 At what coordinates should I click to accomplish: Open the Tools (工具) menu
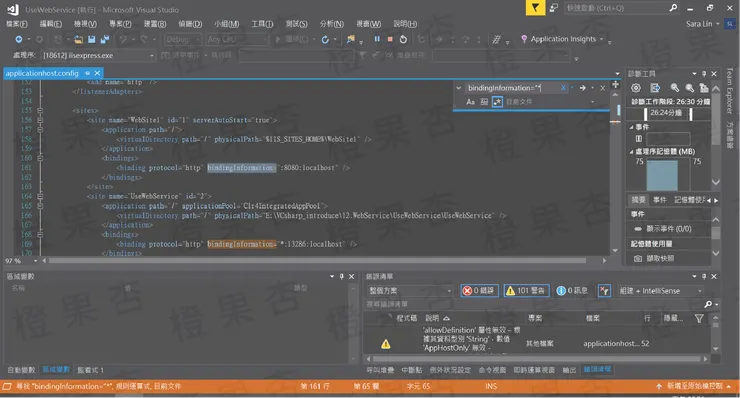[x=262, y=24]
